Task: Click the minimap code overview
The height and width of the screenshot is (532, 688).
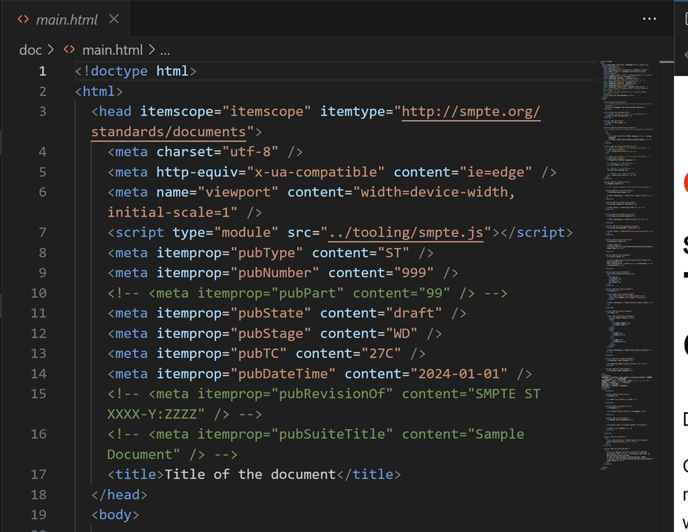Action: coord(625,250)
